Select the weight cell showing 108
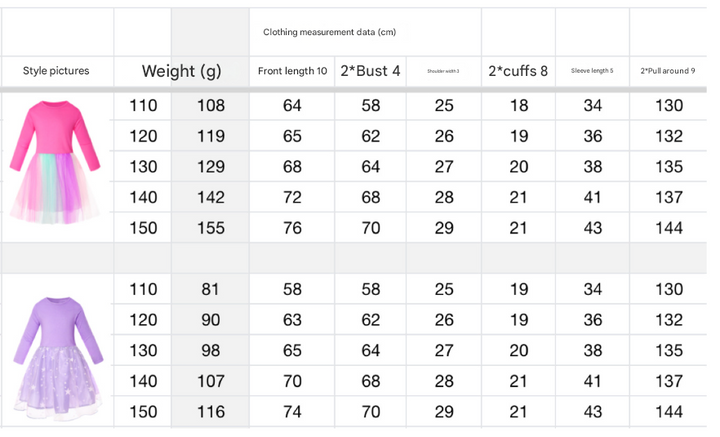The height and width of the screenshot is (437, 720). (211, 106)
